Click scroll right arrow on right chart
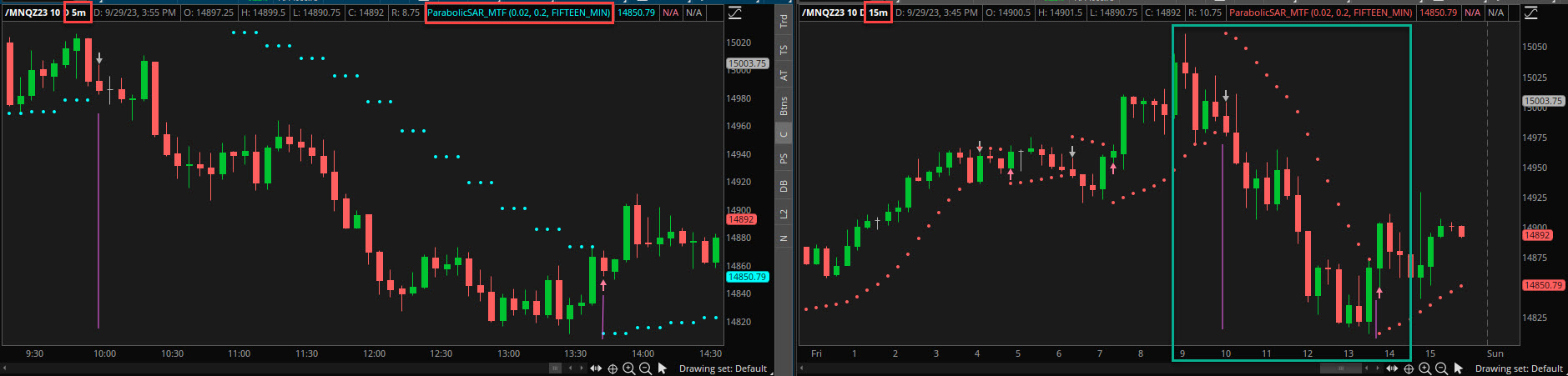Viewport: 1568px width, 376px height. tap(1379, 368)
